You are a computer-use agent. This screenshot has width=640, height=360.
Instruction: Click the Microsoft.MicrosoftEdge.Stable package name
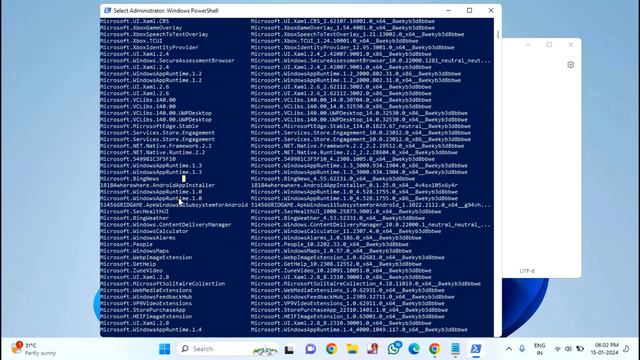coord(149,126)
